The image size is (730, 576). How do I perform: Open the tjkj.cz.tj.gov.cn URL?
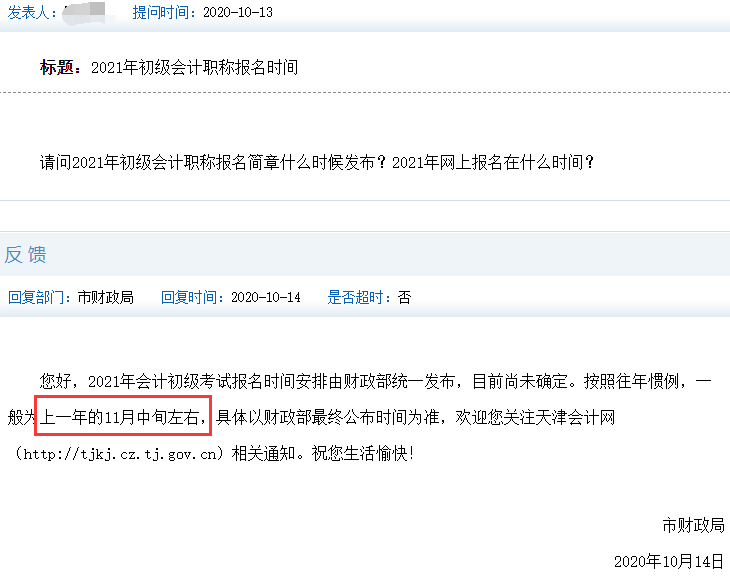tap(120, 453)
